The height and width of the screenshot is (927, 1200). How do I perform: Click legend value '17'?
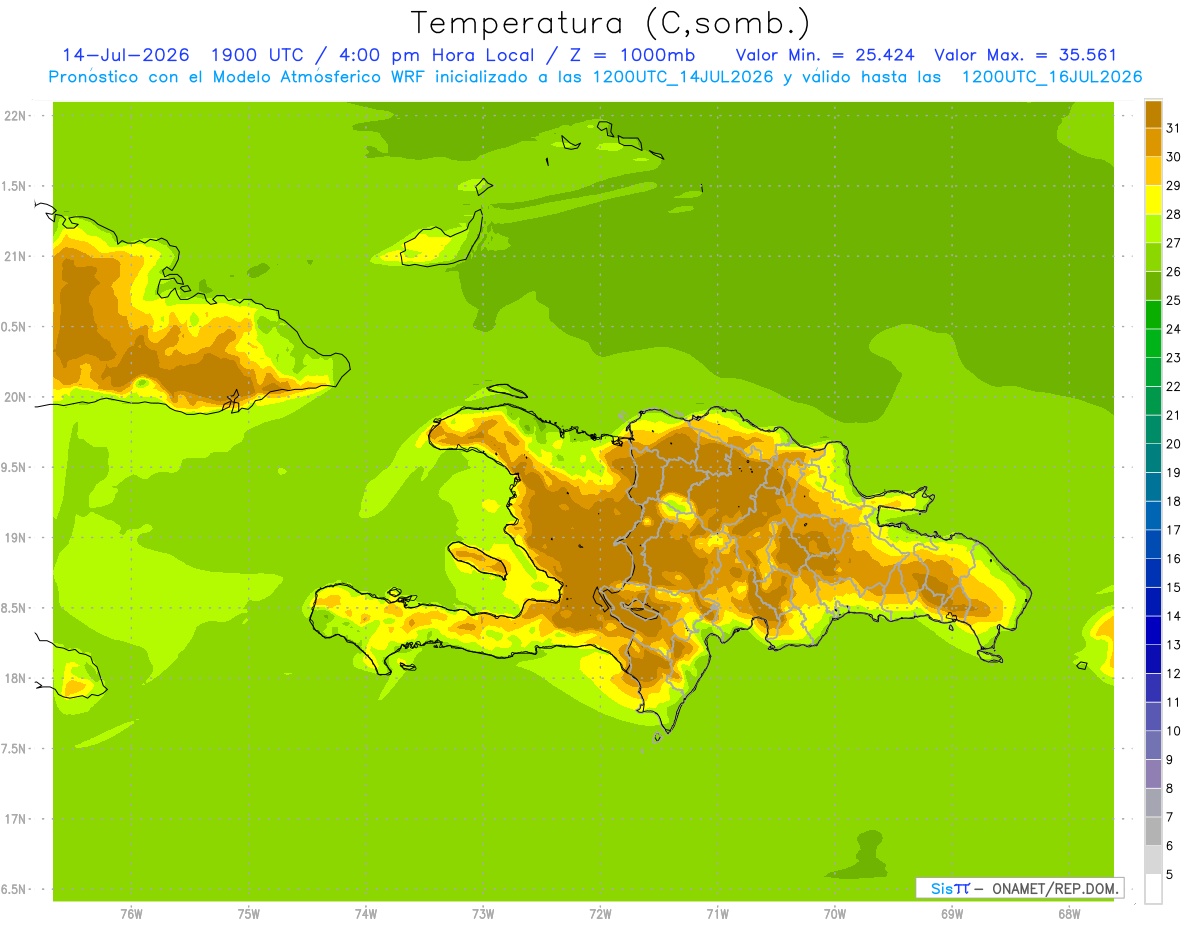pyautogui.click(x=1173, y=530)
